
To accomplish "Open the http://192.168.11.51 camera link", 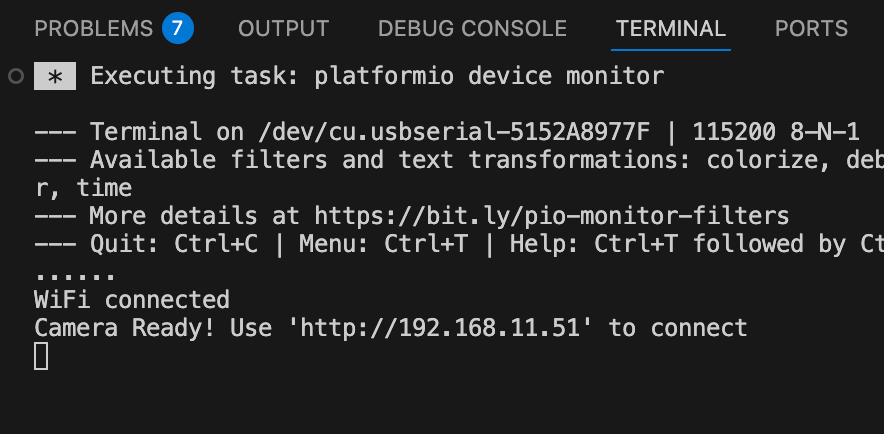I will pos(440,327).
